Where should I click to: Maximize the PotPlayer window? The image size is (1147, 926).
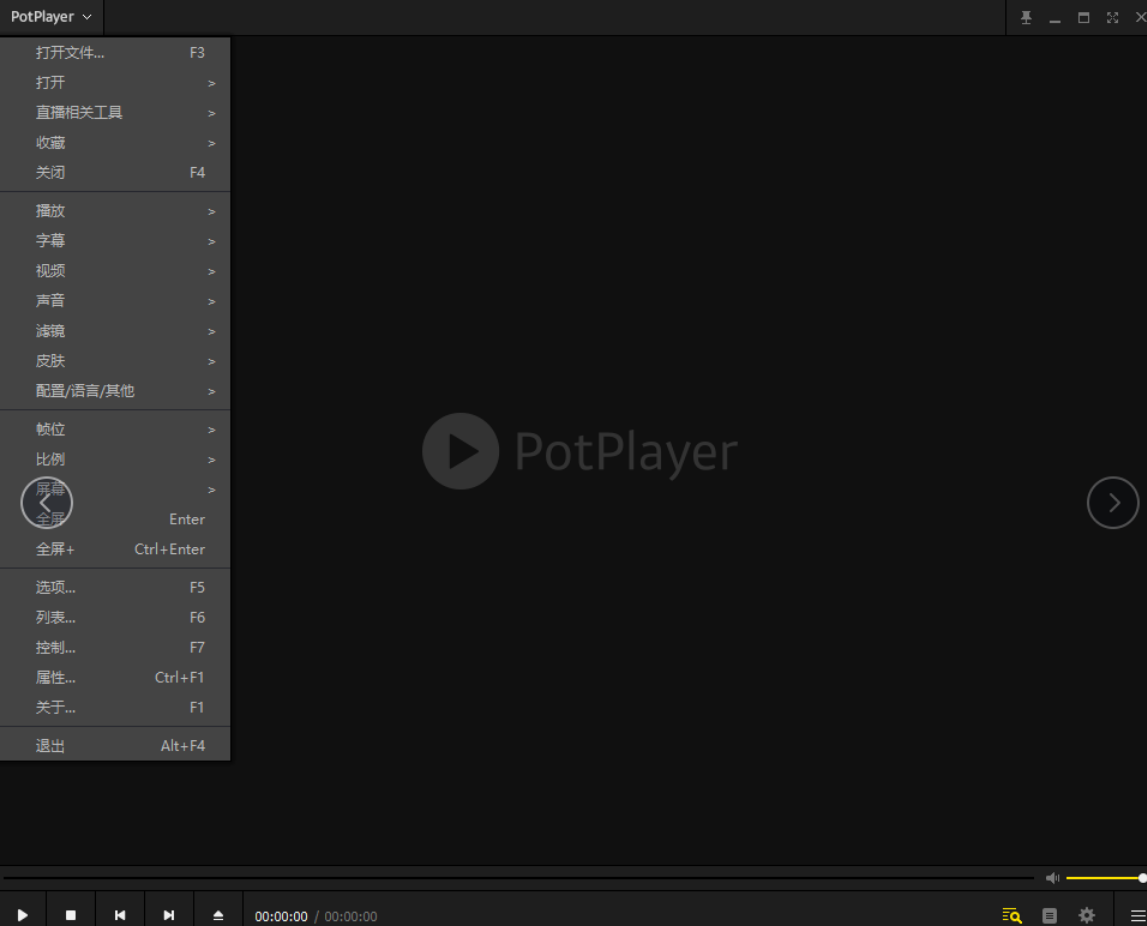click(x=1084, y=18)
